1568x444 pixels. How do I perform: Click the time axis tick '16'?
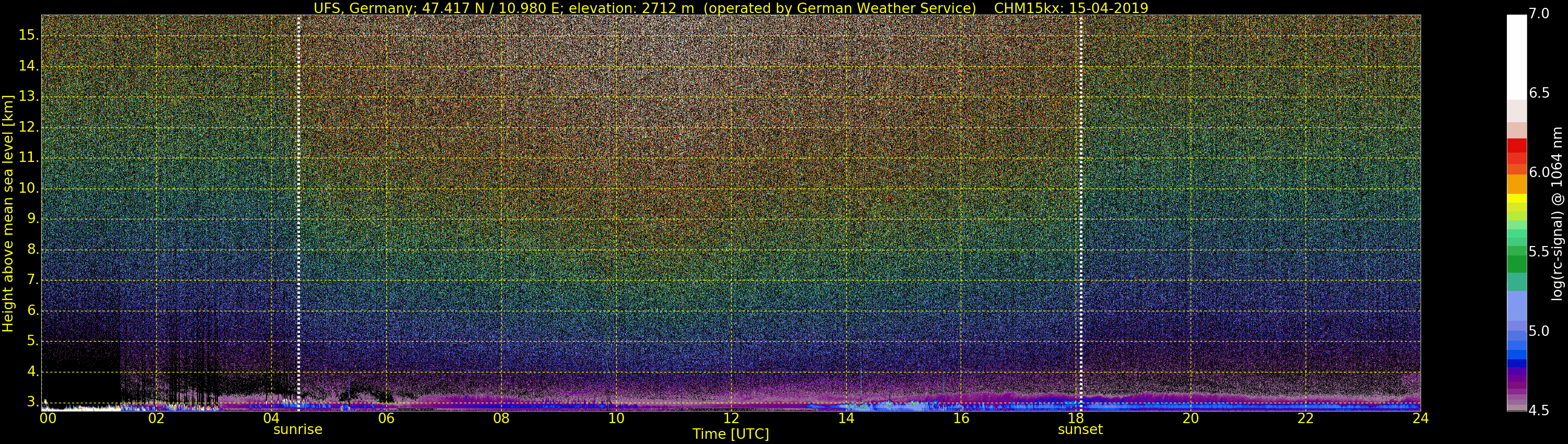[x=961, y=418]
